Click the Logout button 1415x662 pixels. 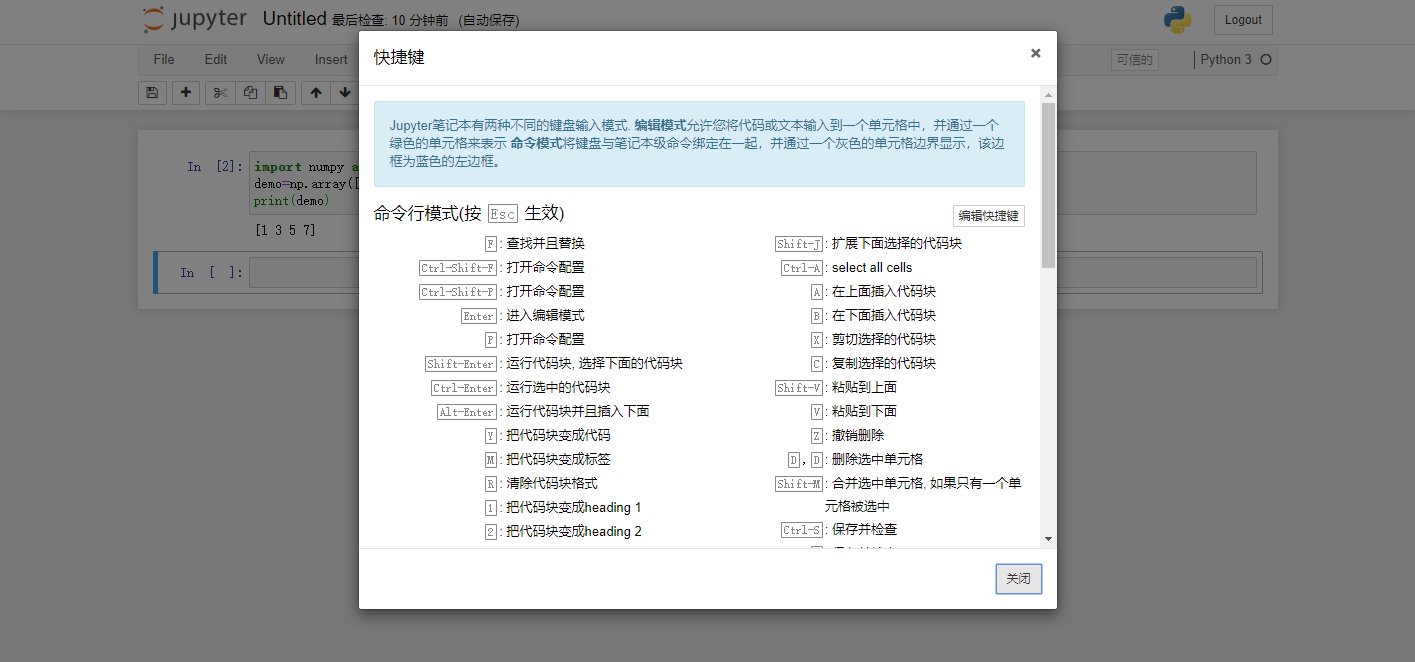click(1243, 20)
